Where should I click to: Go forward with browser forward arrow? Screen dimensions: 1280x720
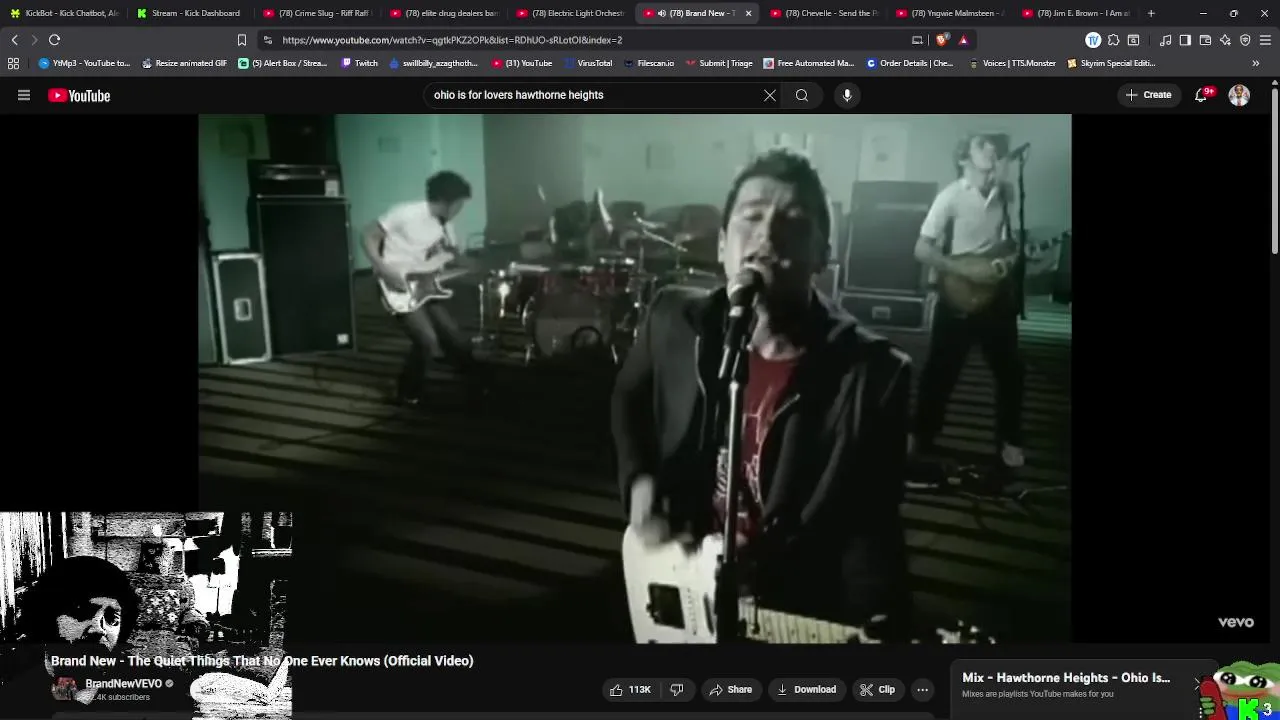pyautogui.click(x=34, y=40)
